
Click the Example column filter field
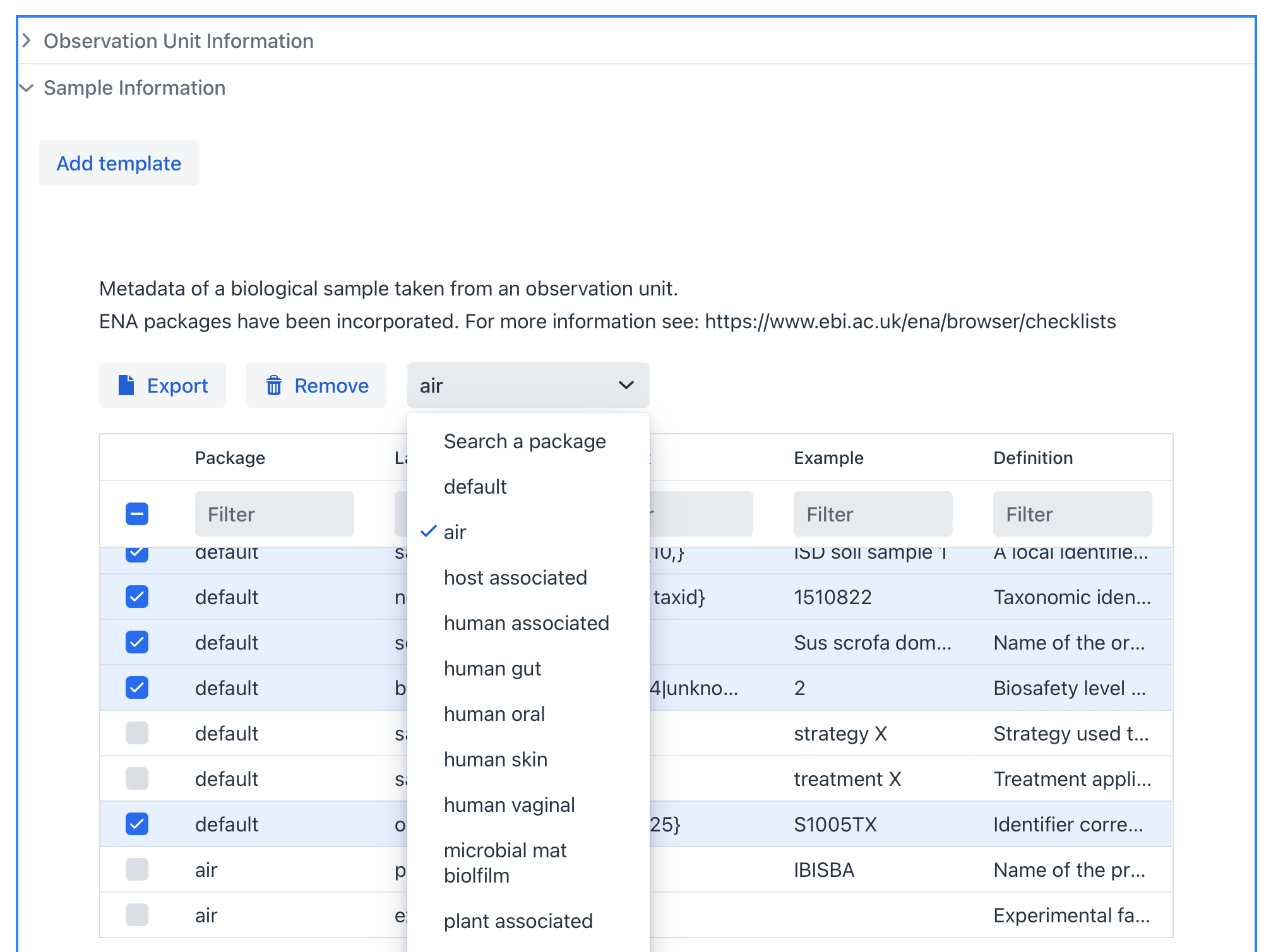(x=873, y=514)
